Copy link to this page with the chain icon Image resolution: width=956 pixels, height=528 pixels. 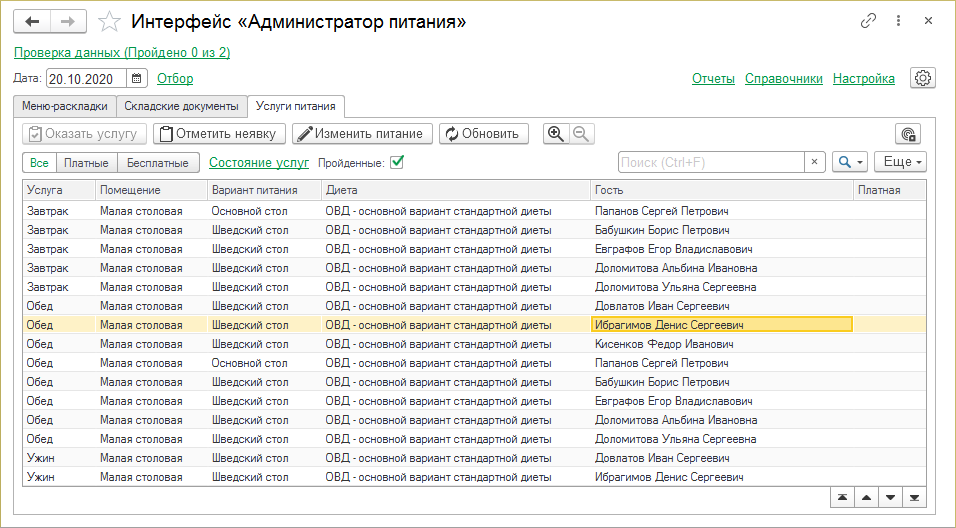[868, 21]
